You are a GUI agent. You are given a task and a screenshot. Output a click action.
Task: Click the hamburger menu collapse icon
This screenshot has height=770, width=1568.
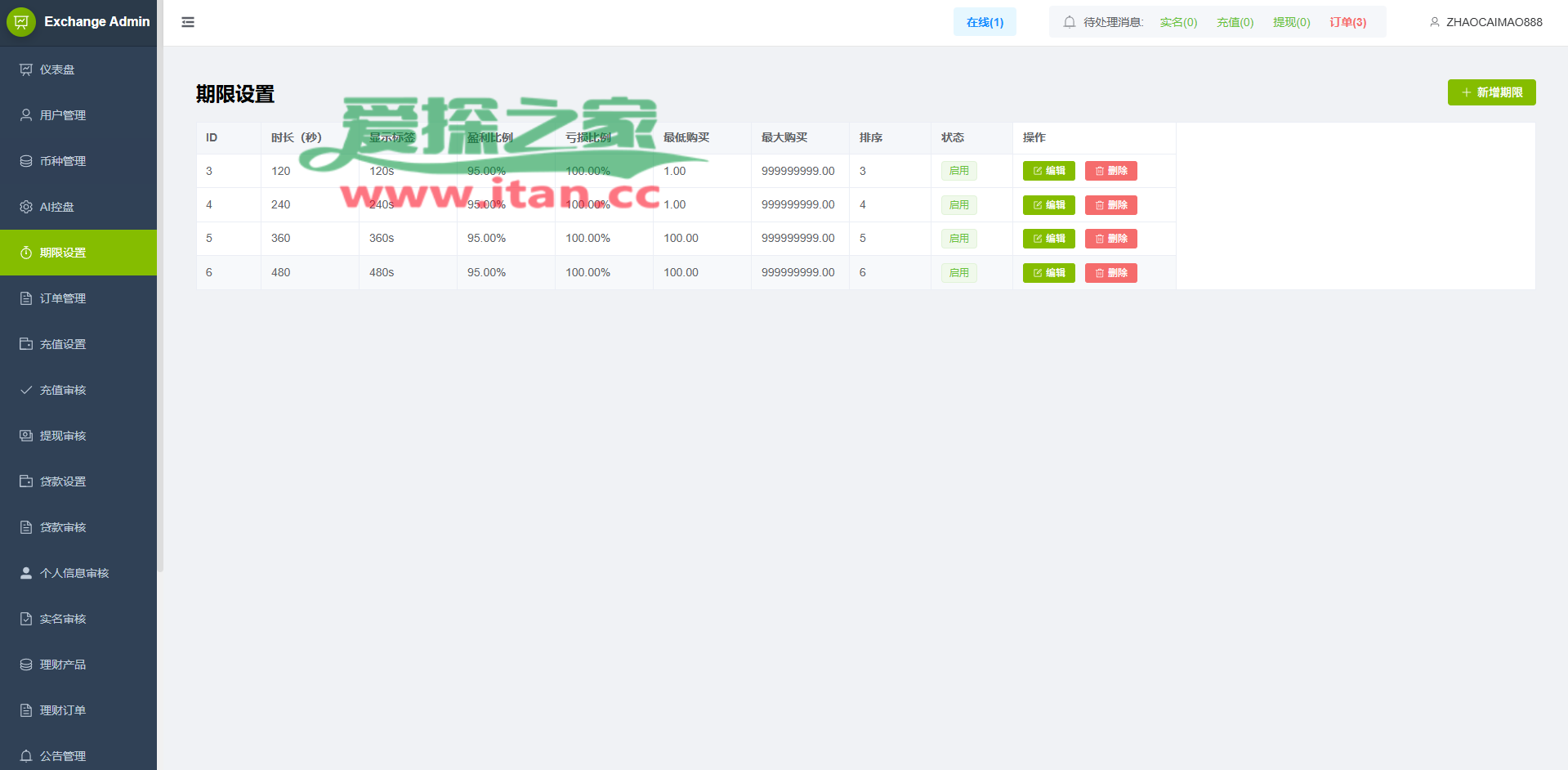[x=188, y=22]
